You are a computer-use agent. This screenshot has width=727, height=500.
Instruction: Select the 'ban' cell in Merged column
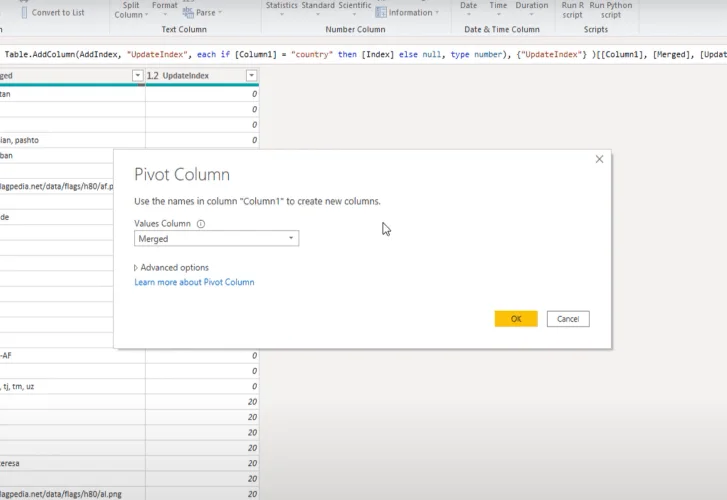pos(57,155)
